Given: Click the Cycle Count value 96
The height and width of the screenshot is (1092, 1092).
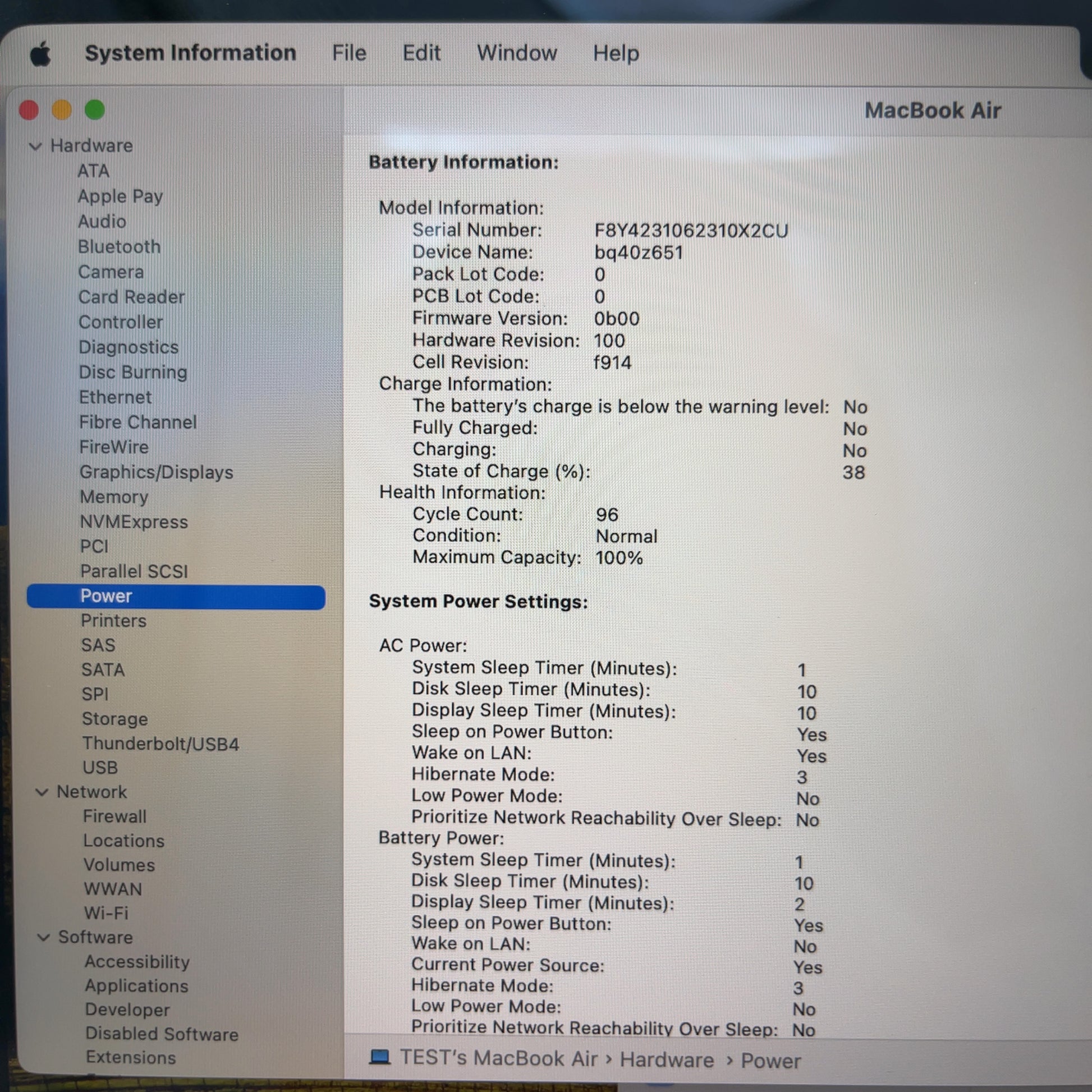Looking at the screenshot, I should coord(607,515).
